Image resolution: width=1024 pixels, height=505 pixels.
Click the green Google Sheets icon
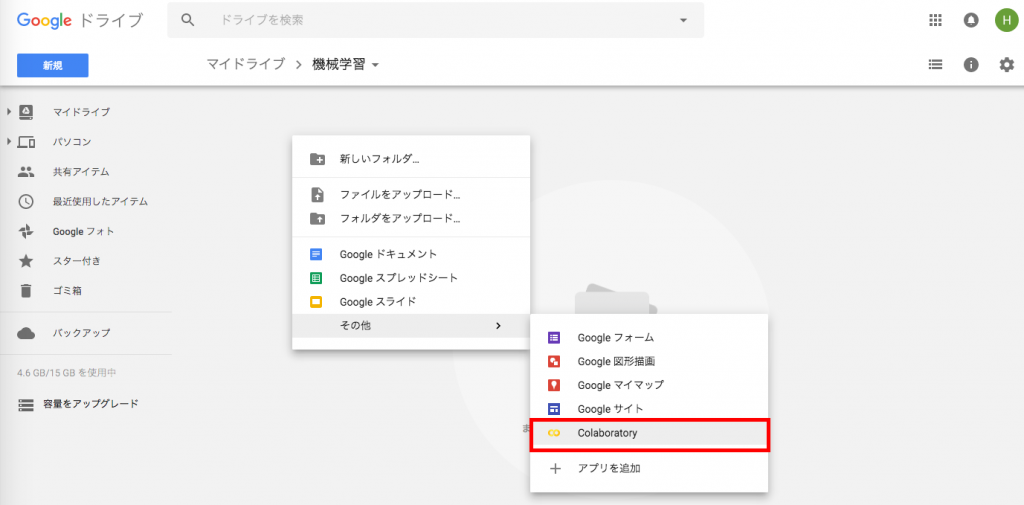tap(317, 278)
